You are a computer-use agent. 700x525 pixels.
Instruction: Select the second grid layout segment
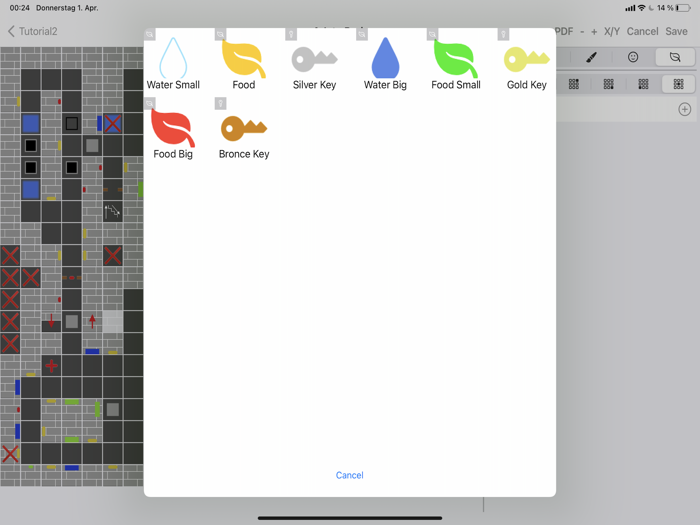(x=608, y=84)
